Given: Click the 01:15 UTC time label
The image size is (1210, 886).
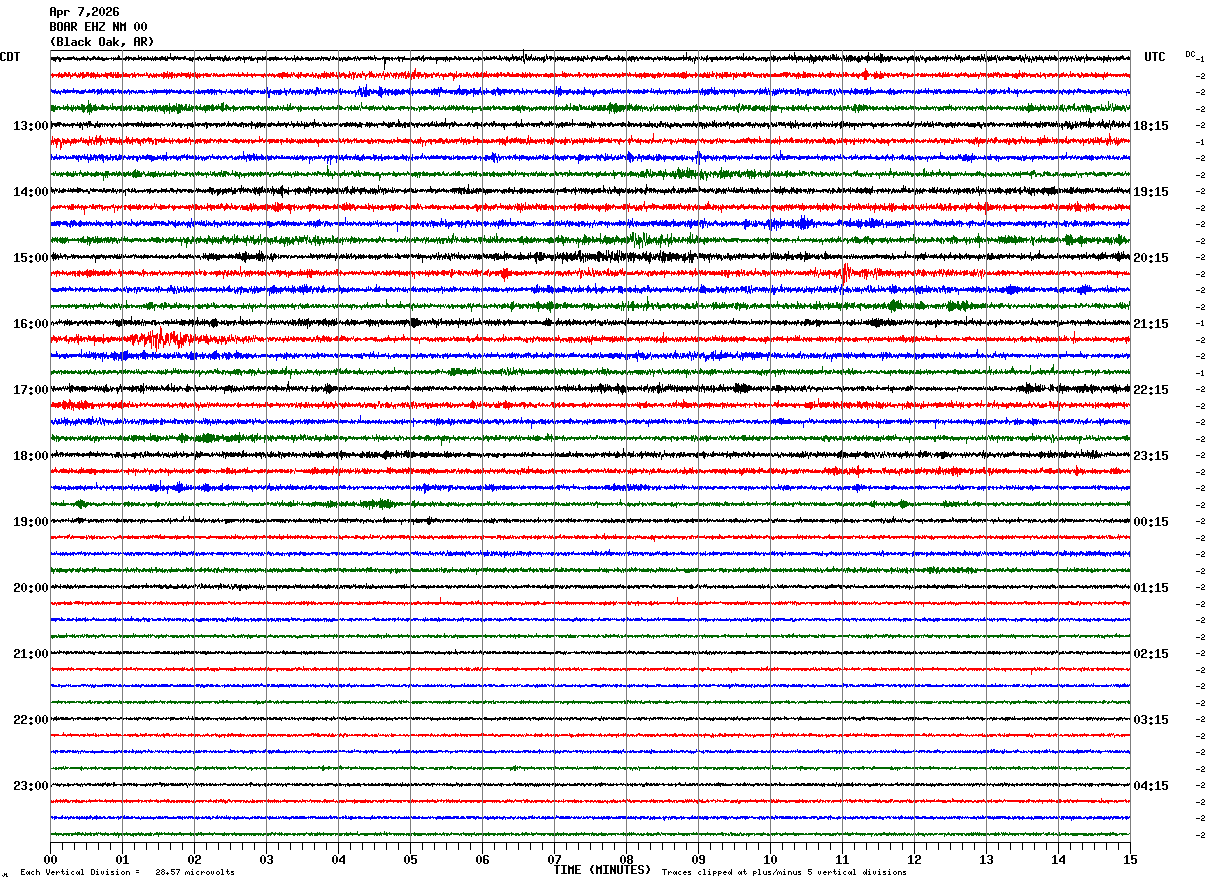Looking at the screenshot, I should (x=1151, y=588).
